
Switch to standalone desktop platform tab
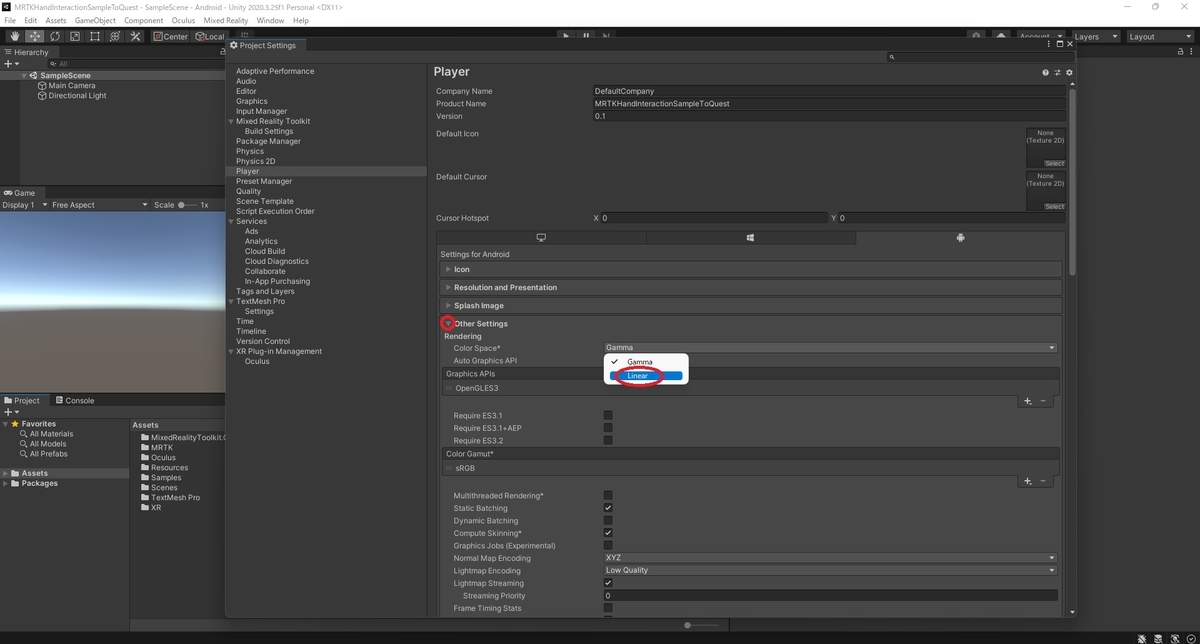[x=541, y=238]
